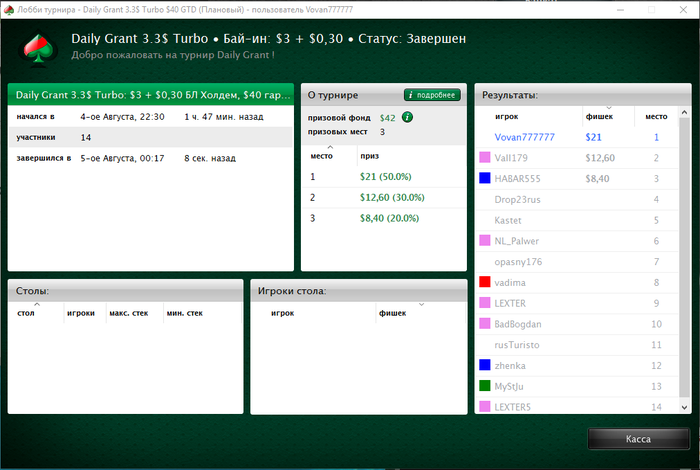
Task: Click blue color tag next to zhenka
Action: click(484, 365)
